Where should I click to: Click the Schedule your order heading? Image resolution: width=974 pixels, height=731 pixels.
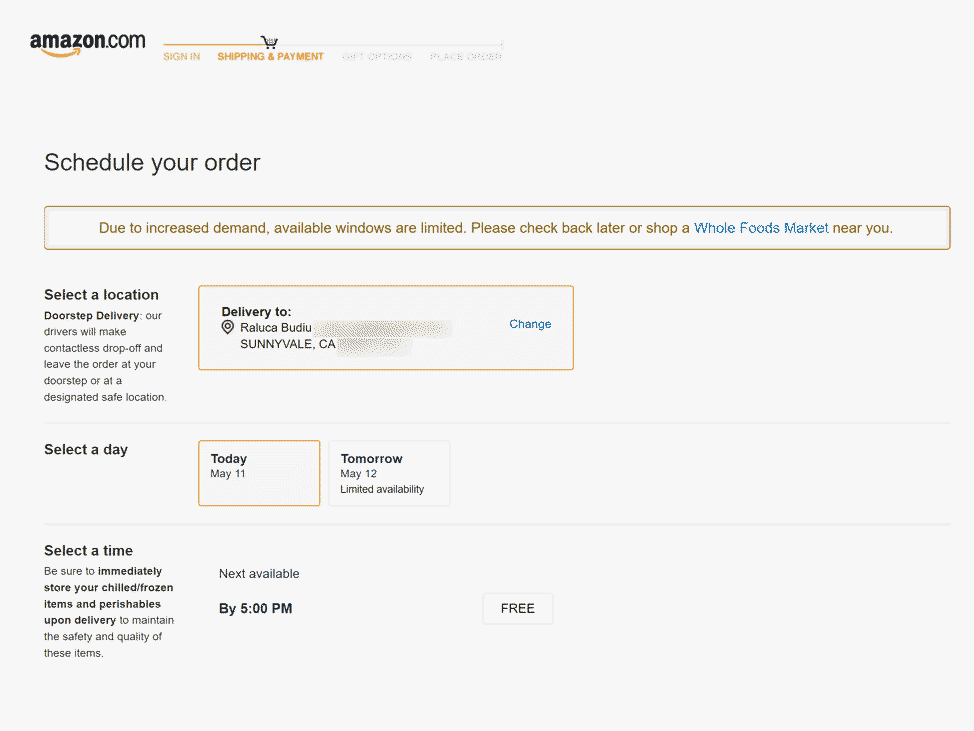tap(152, 162)
